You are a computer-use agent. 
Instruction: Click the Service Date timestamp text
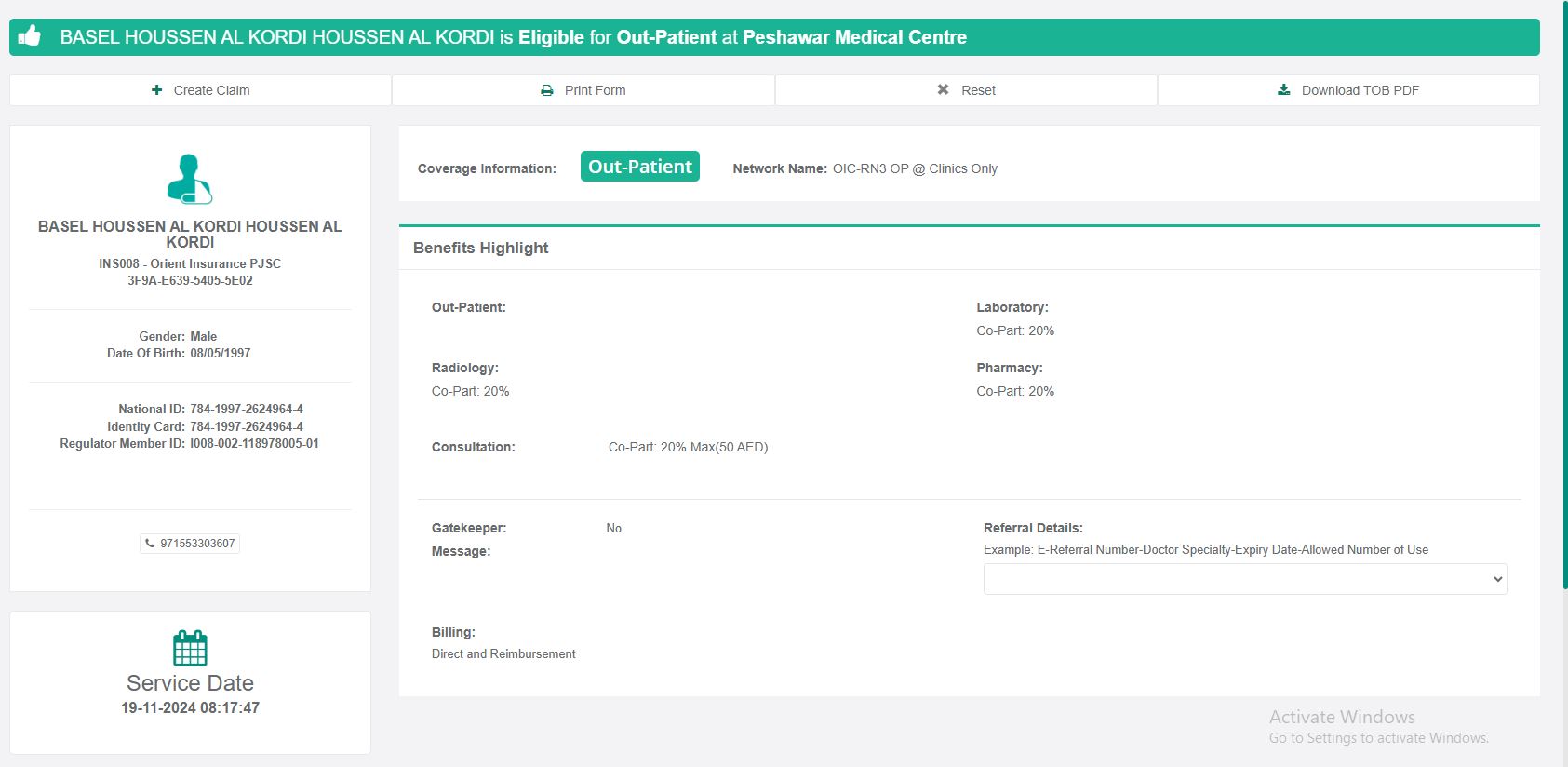(190, 707)
